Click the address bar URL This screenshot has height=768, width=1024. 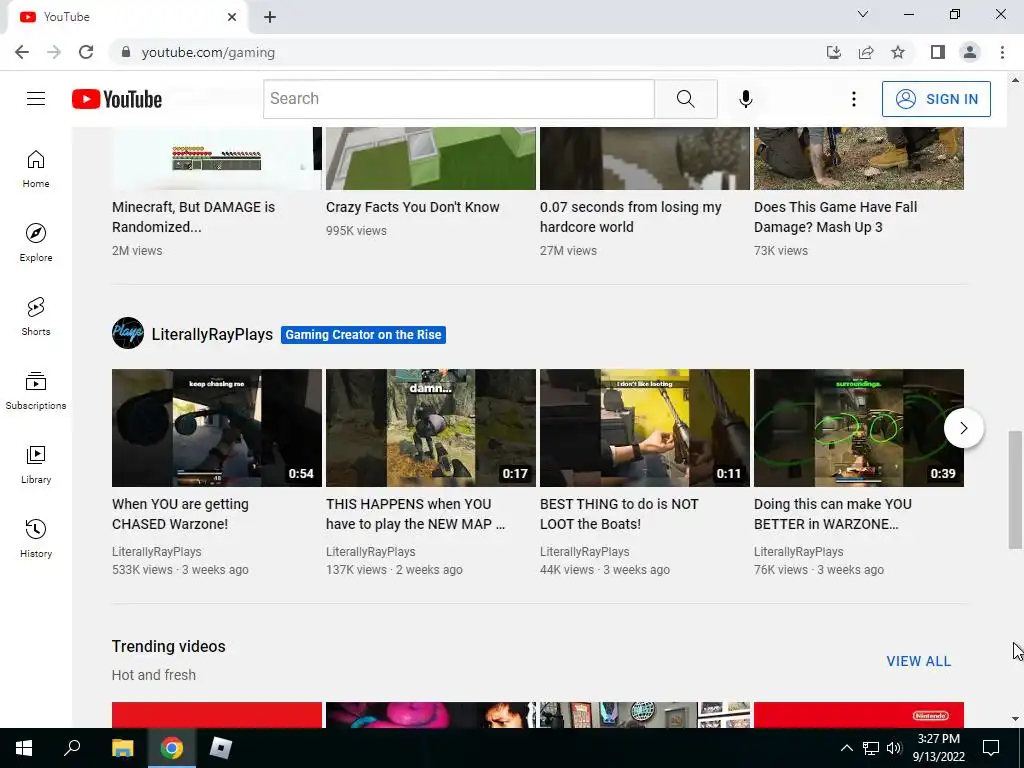click(x=208, y=52)
